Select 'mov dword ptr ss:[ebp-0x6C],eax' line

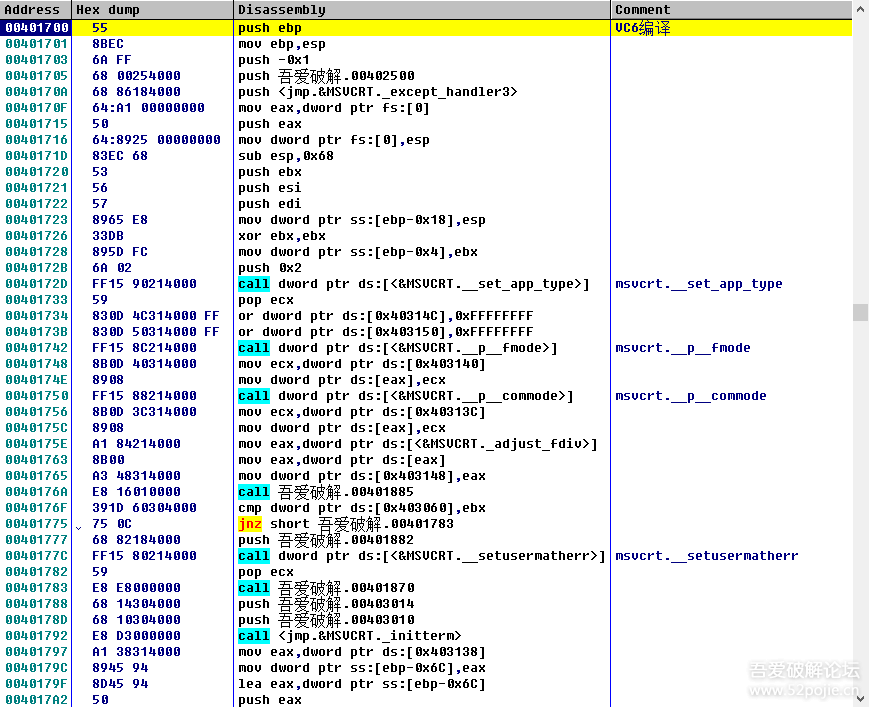tap(362, 669)
